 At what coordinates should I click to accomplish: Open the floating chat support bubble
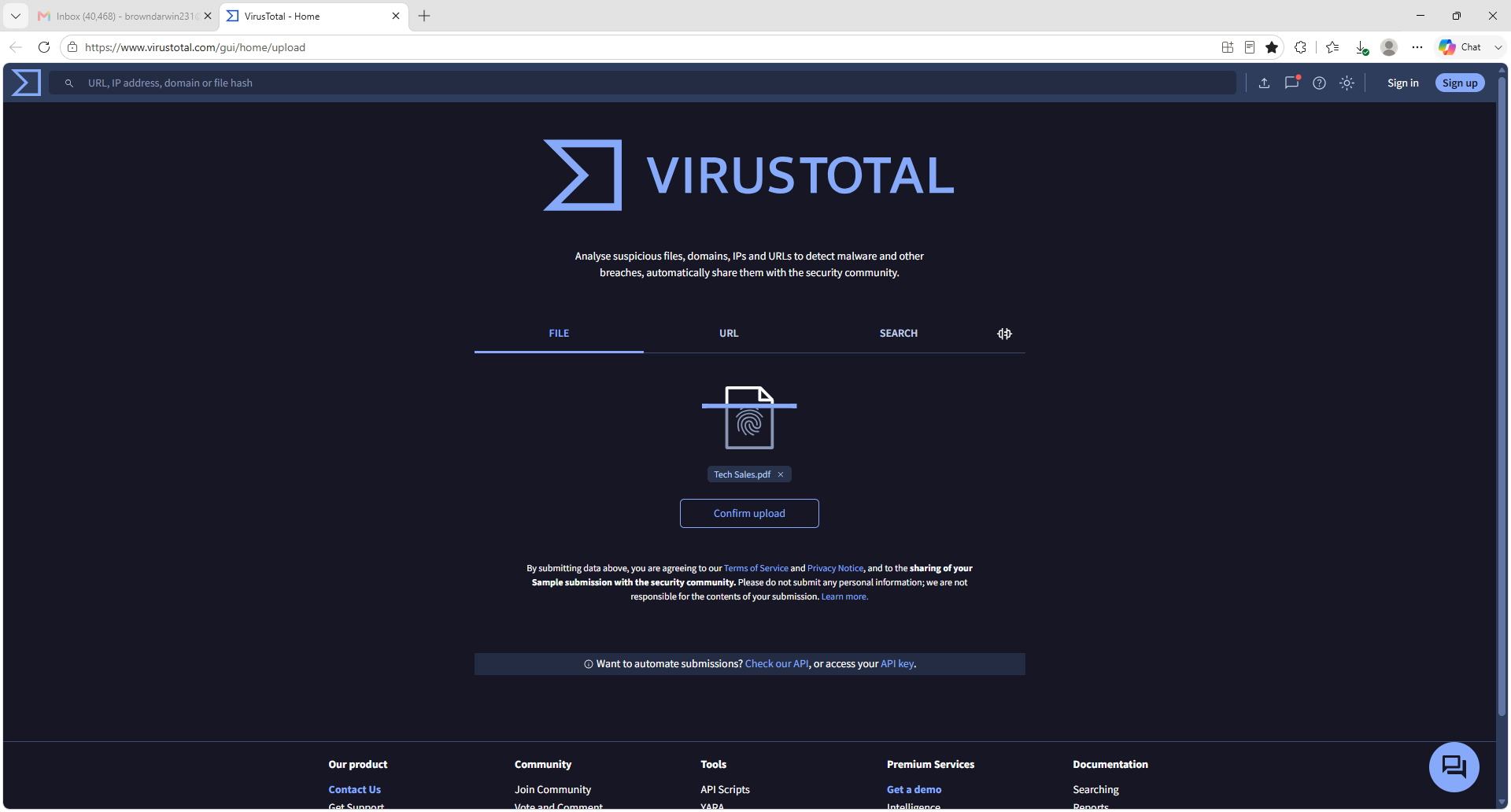click(1454, 767)
